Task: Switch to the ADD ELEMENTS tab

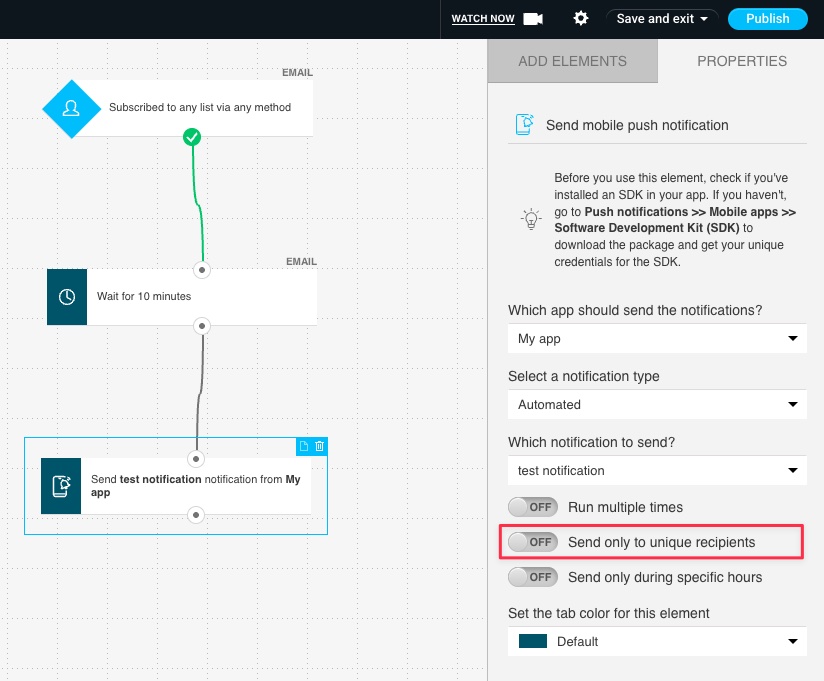Action: tap(572, 61)
